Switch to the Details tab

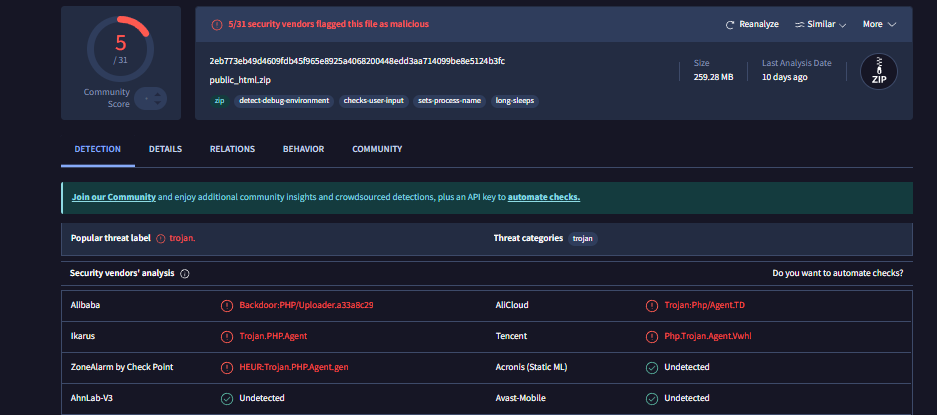[x=165, y=149]
